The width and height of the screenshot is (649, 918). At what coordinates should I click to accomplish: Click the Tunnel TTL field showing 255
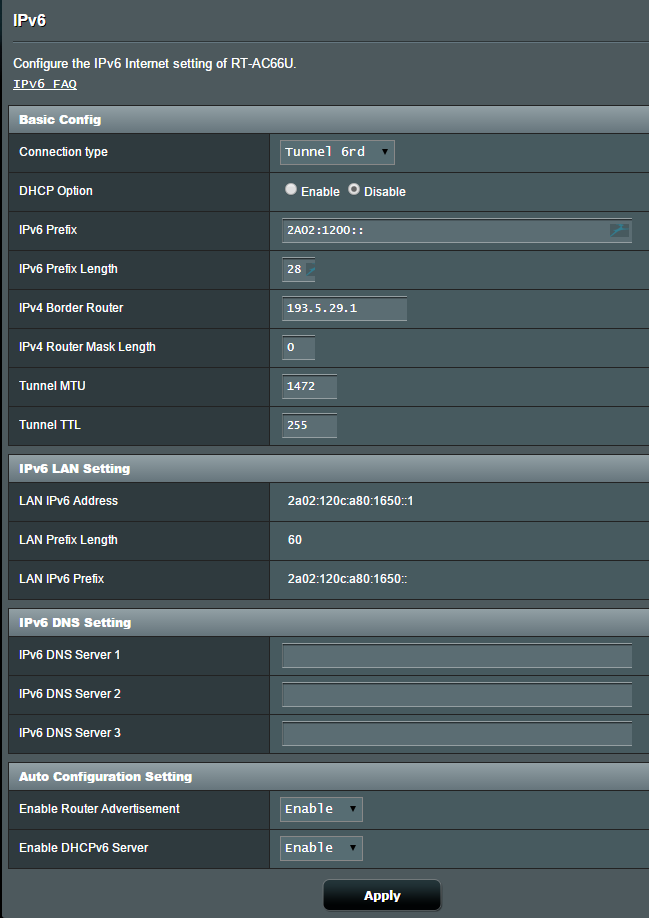coord(308,425)
